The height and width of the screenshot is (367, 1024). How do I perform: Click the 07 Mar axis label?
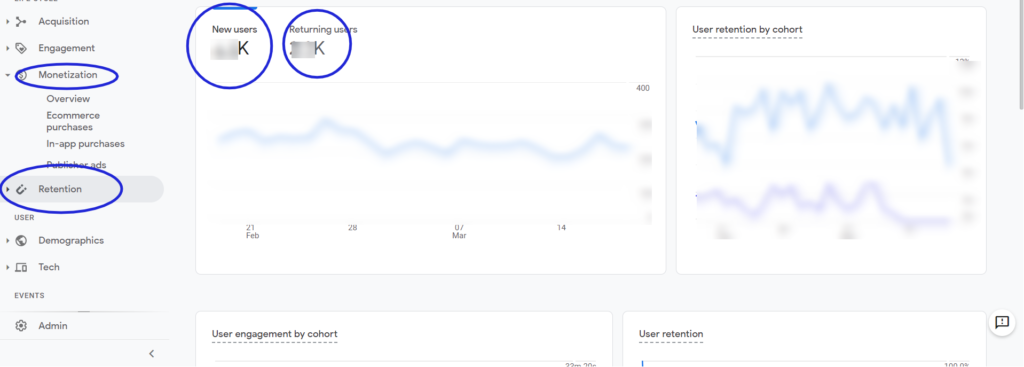[459, 232]
